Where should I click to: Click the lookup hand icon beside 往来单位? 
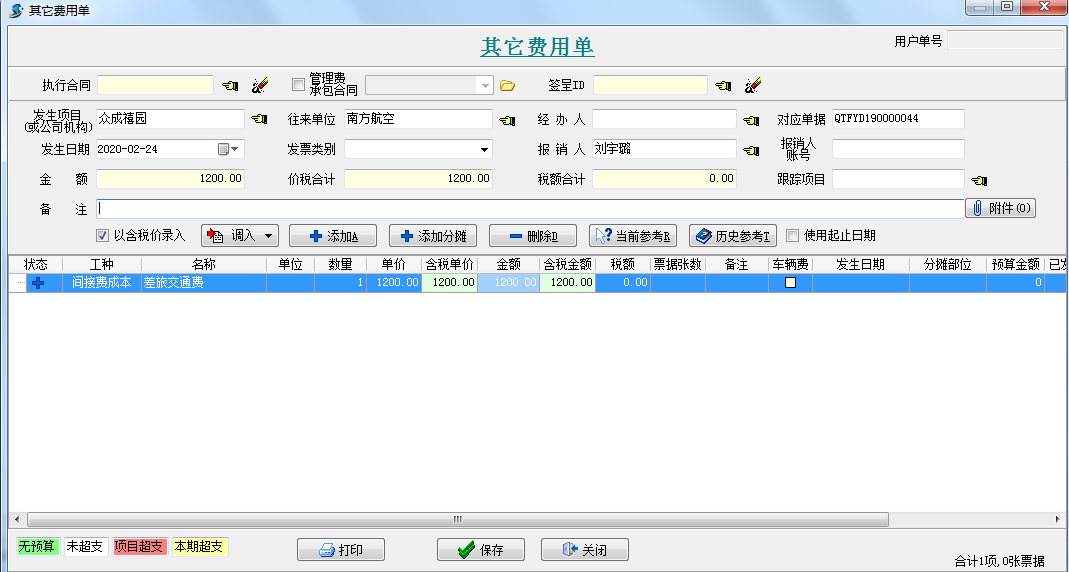coord(507,121)
